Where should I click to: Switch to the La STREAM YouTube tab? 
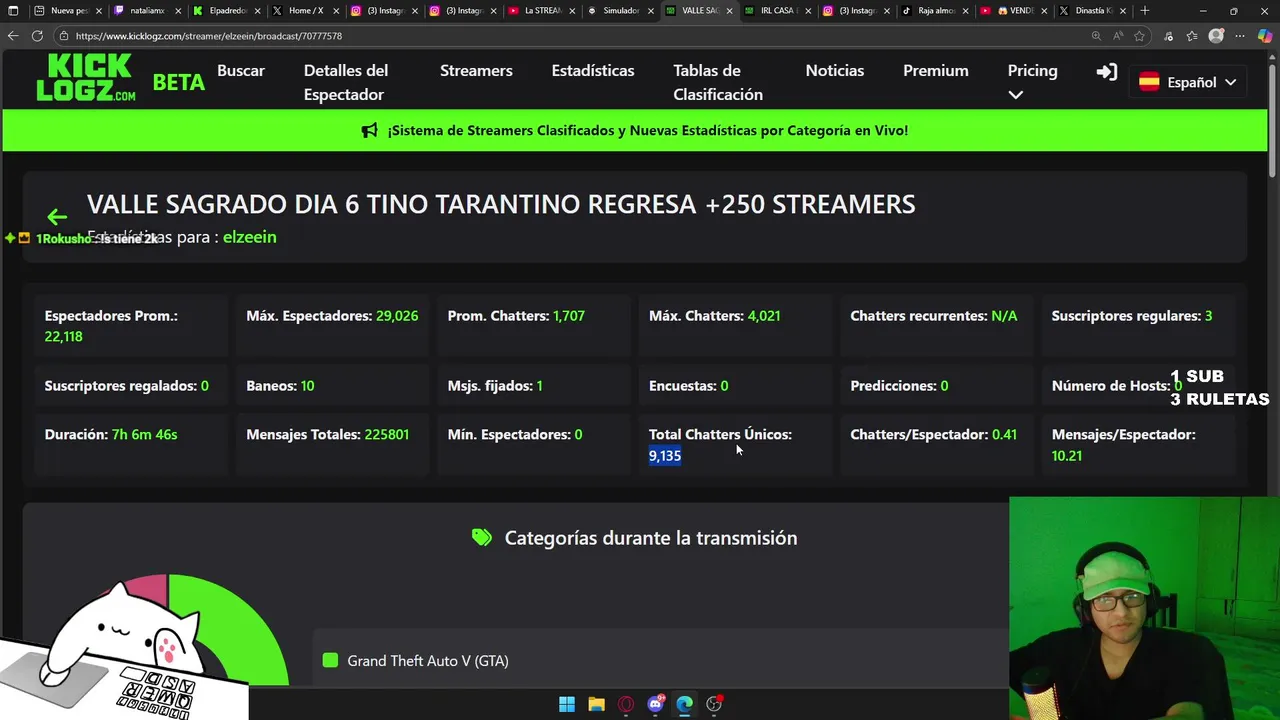(541, 10)
